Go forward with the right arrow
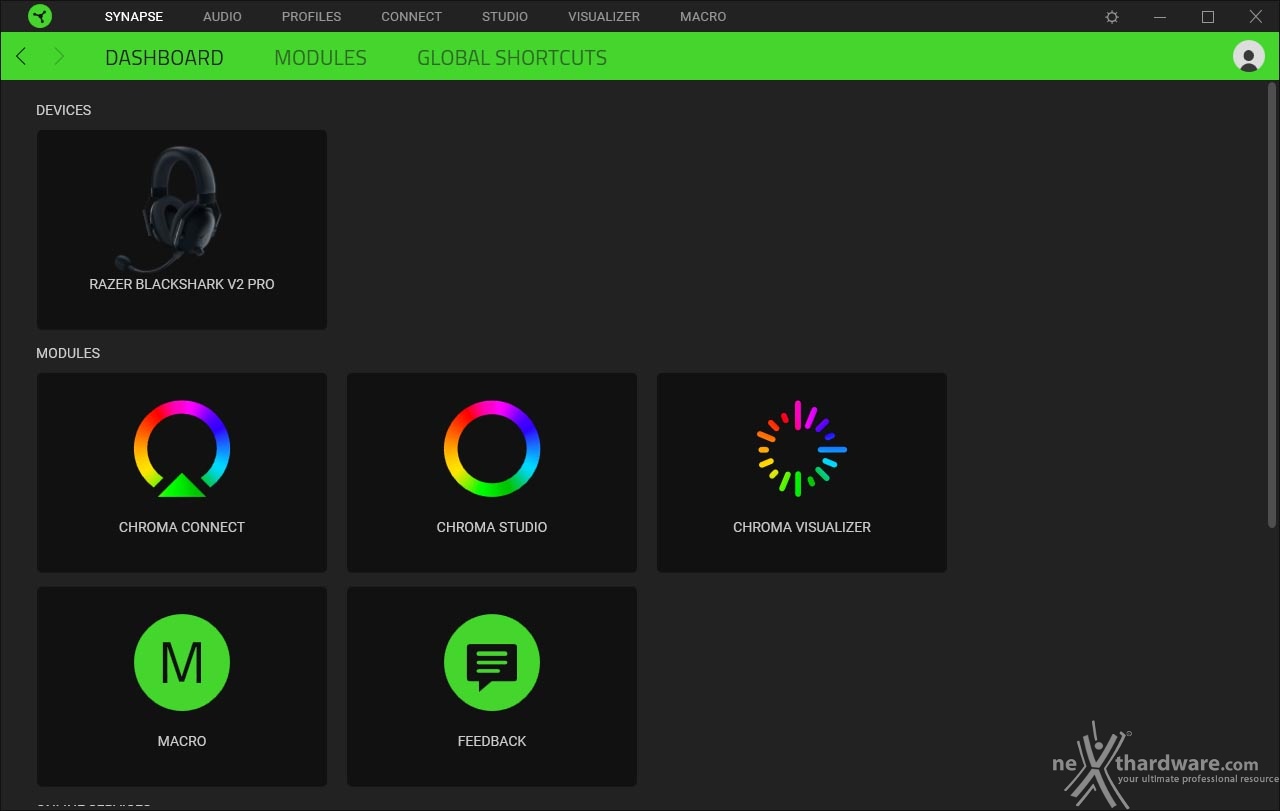 58,57
